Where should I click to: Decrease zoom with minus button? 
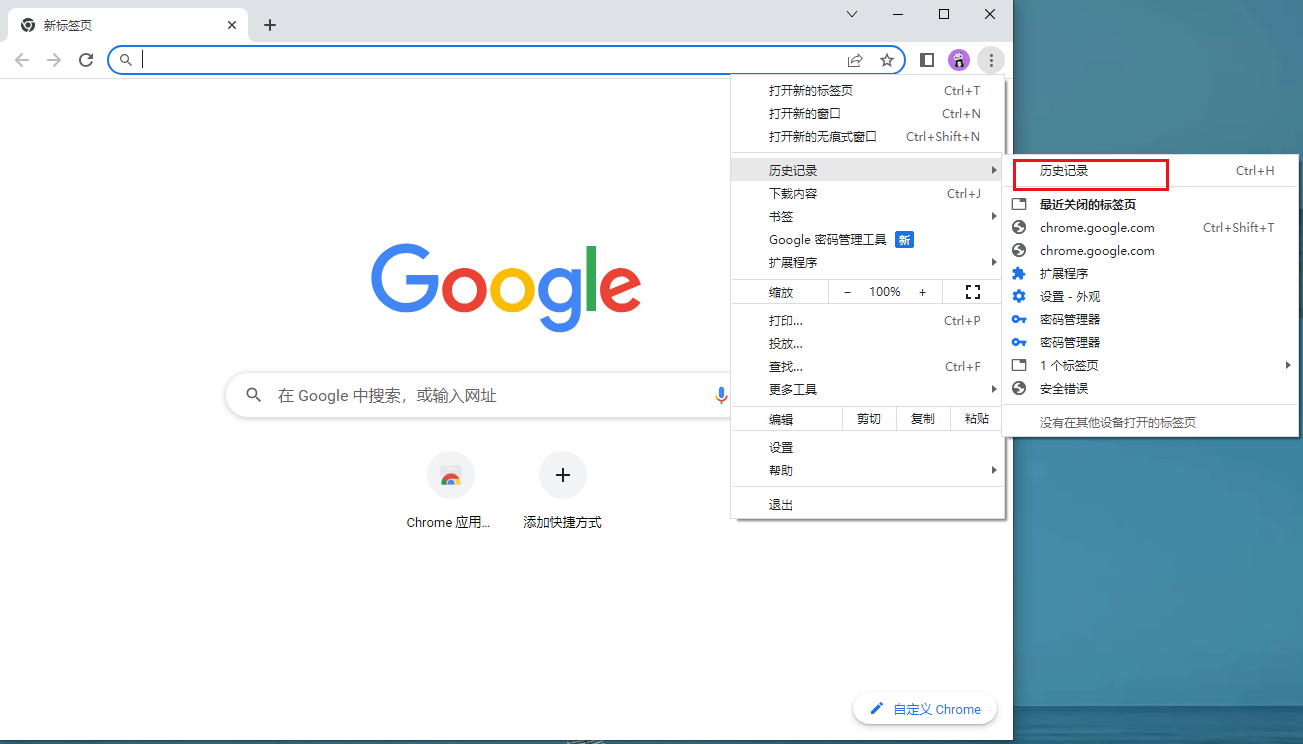pyautogui.click(x=848, y=292)
